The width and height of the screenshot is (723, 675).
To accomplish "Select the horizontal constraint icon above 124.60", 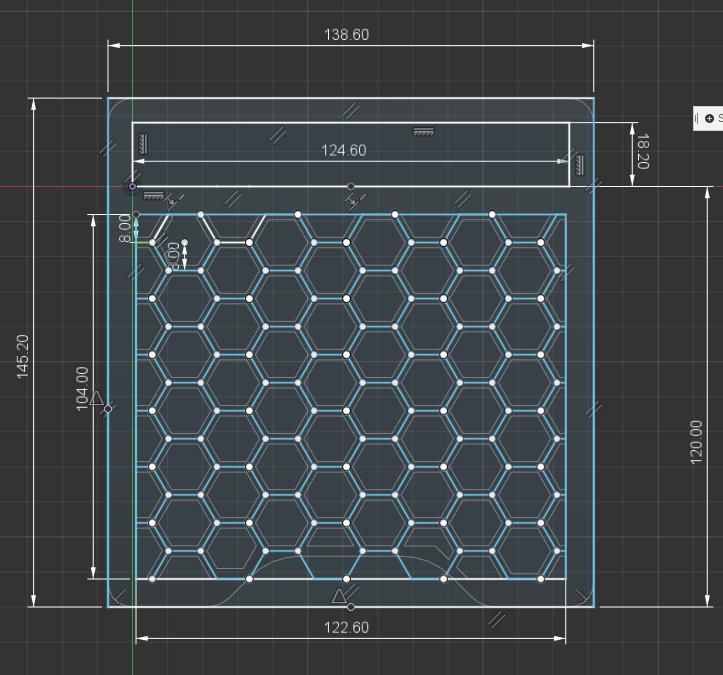I will coord(423,132).
